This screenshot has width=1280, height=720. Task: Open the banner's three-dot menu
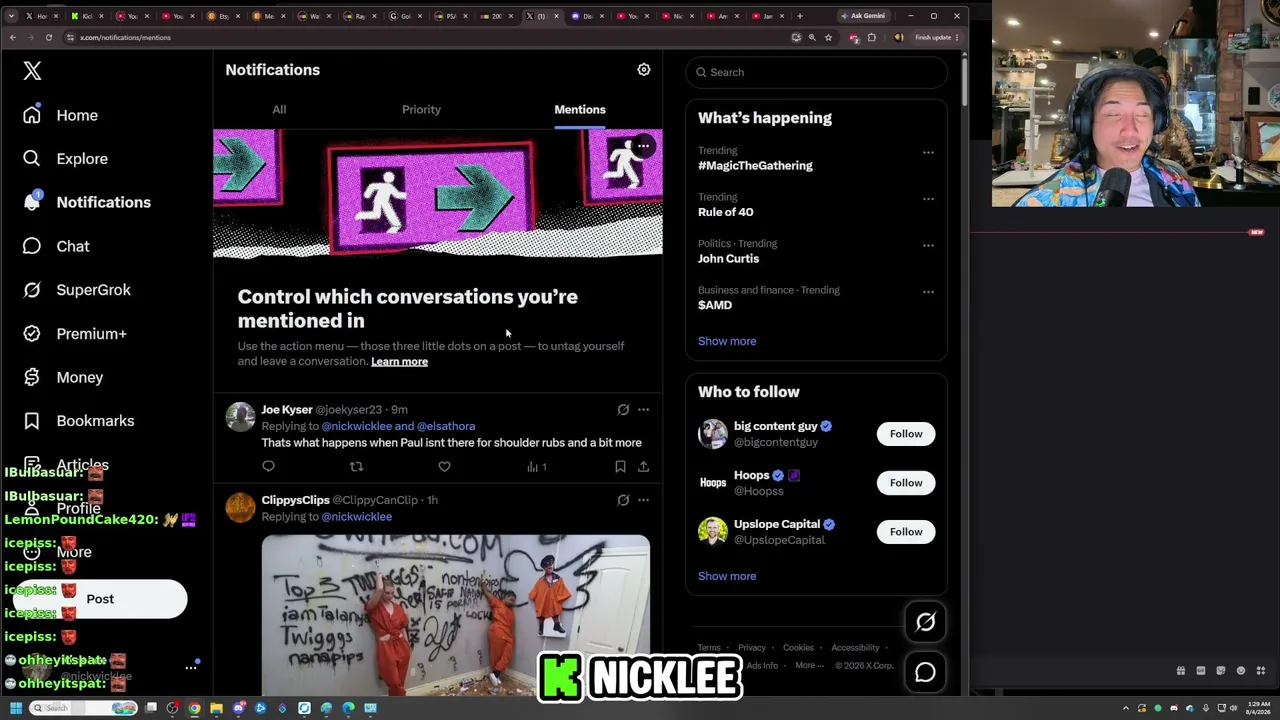click(644, 146)
